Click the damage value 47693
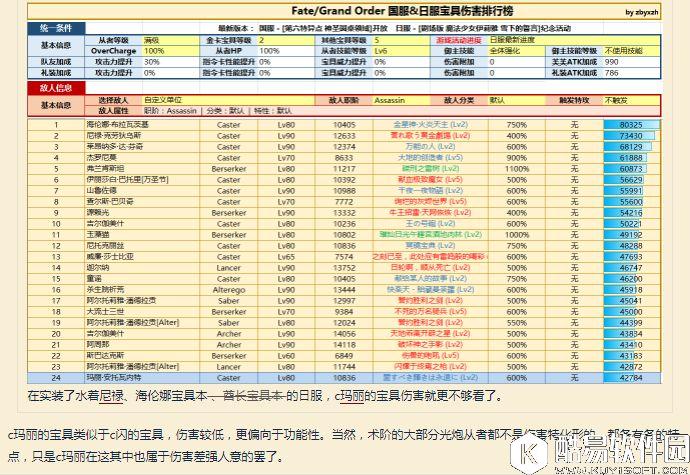The width and height of the screenshot is (690, 475). (631, 257)
